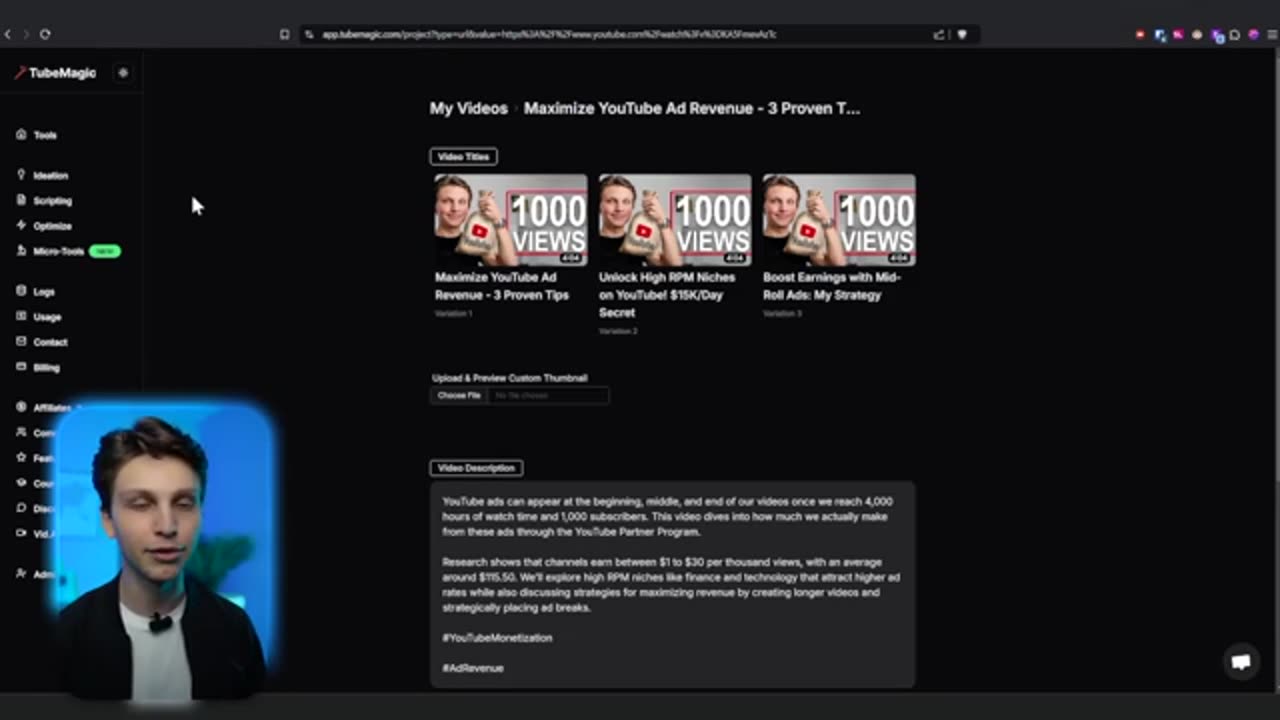Select the Variation 1 thumbnail preview
1280x720 pixels.
point(511,219)
